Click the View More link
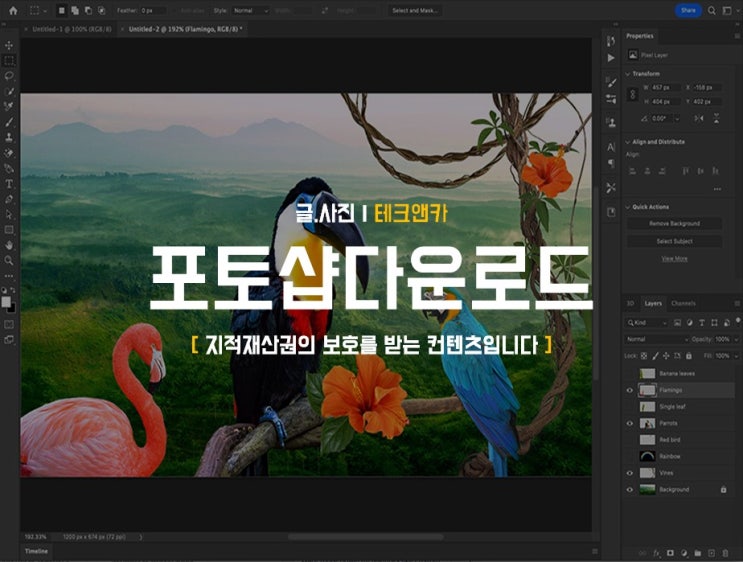Image resolution: width=743 pixels, height=562 pixels. point(674,259)
